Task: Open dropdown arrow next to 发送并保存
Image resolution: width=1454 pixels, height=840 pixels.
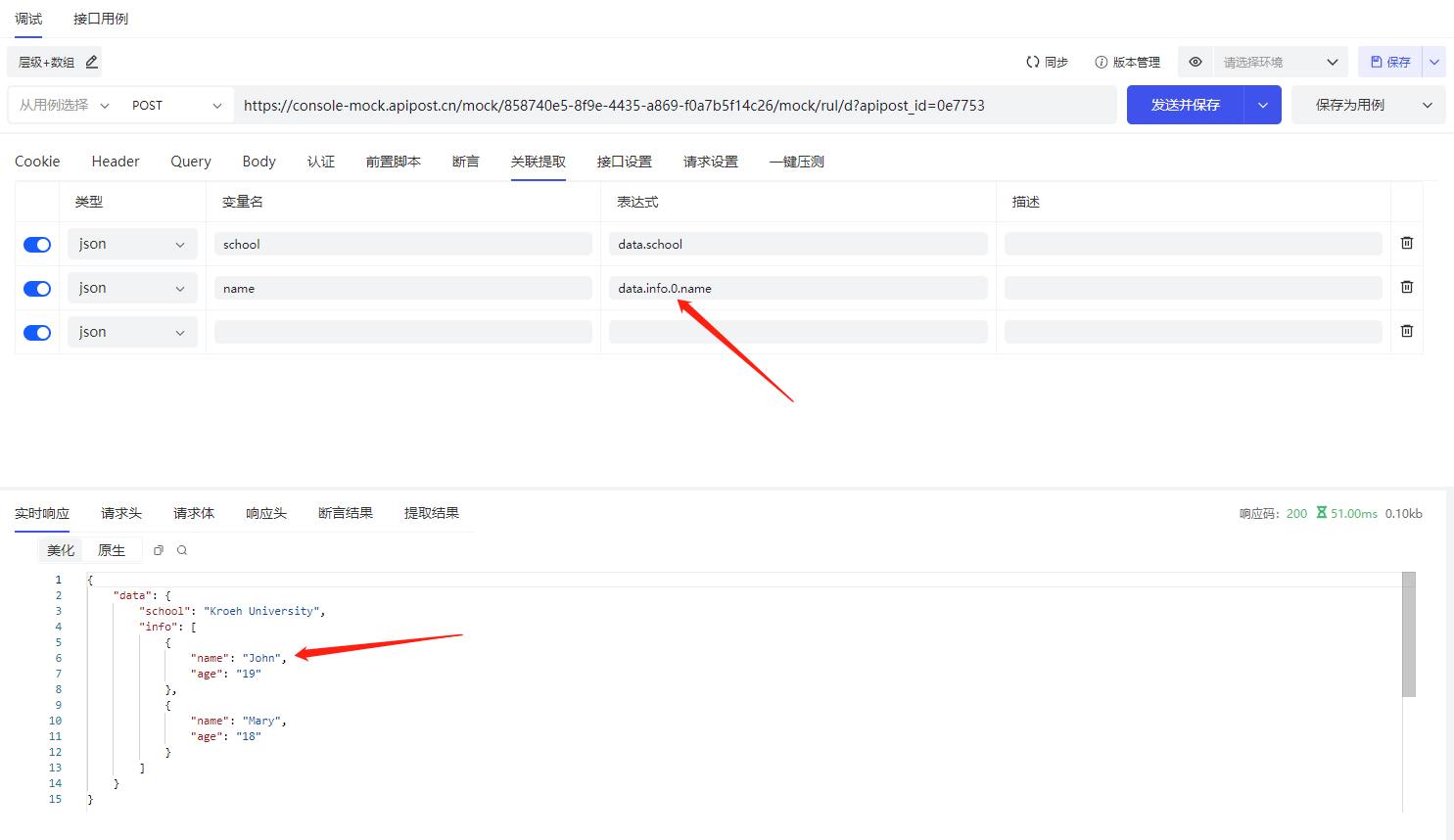Action: coord(1263,105)
